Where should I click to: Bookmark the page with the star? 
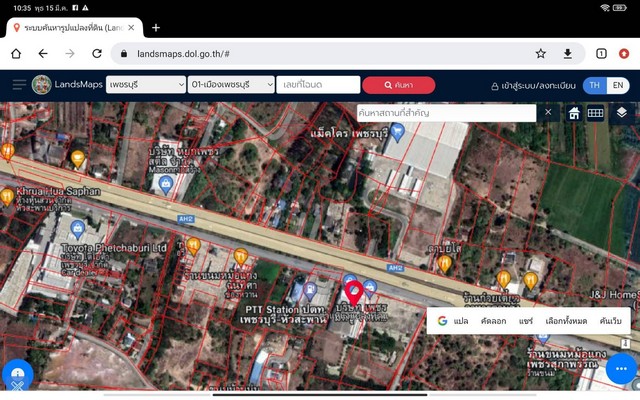coord(540,53)
